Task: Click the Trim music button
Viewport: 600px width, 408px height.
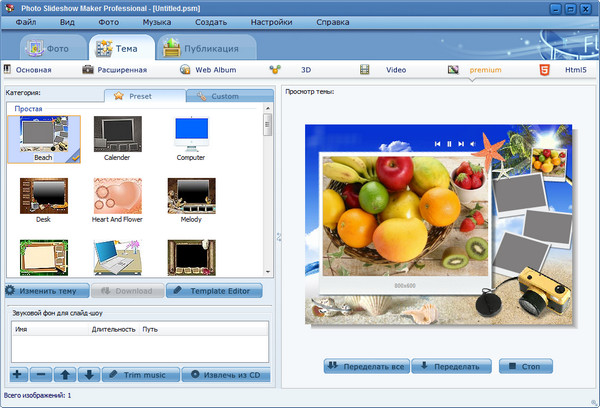Action: [141, 374]
